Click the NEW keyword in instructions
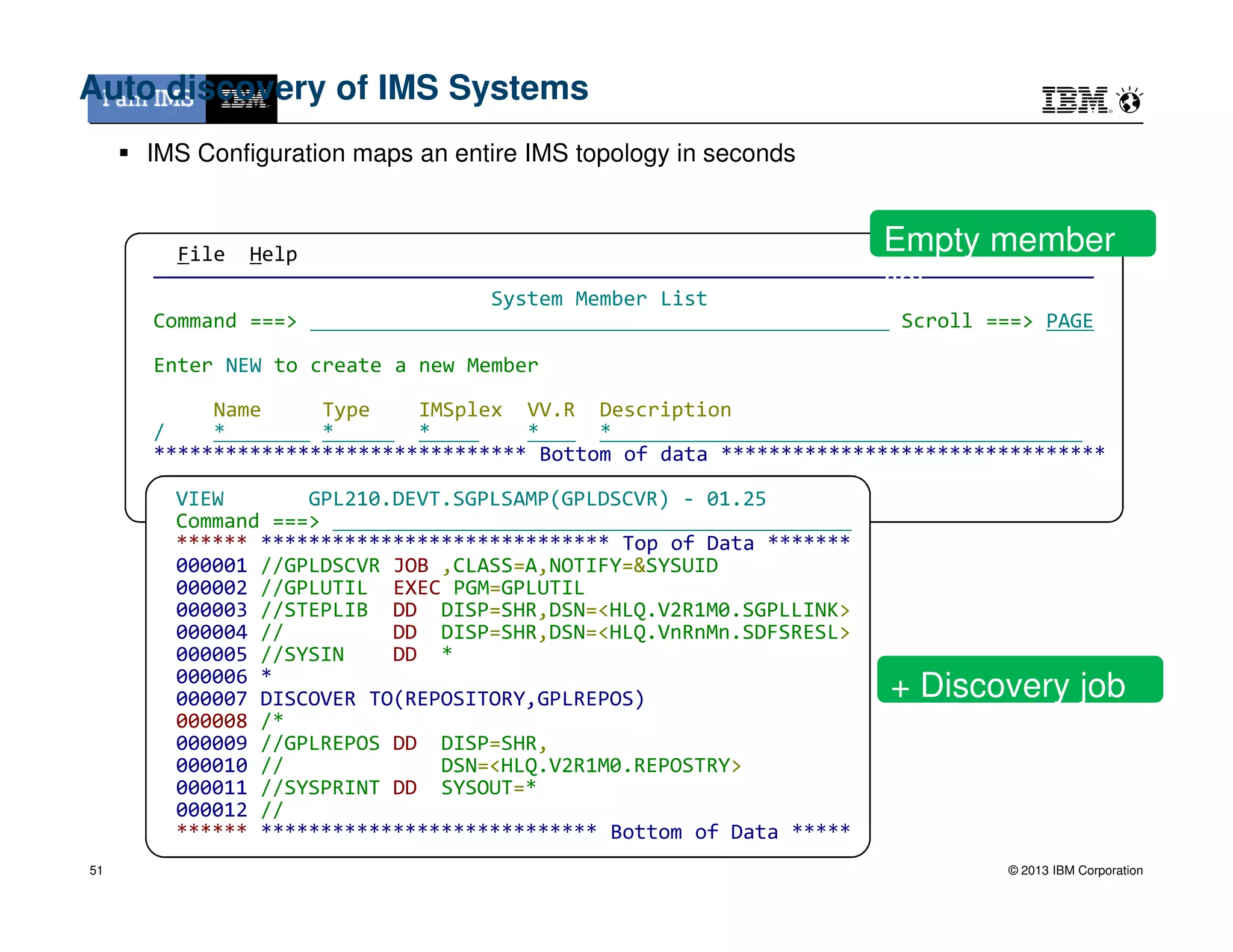The image size is (1233, 952). (243, 366)
